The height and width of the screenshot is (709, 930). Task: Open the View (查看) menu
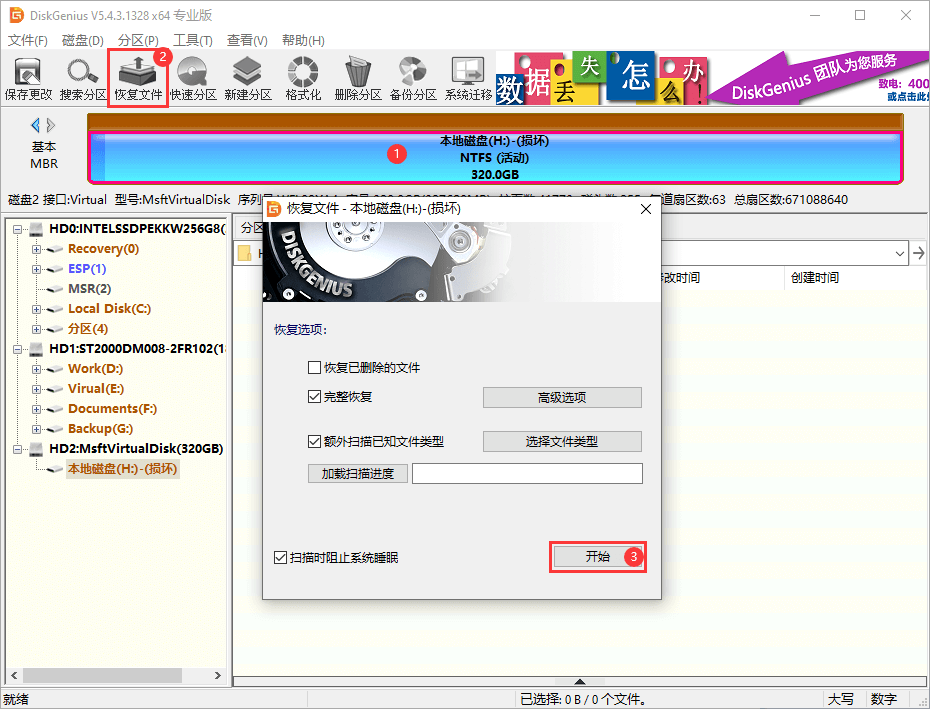point(247,40)
